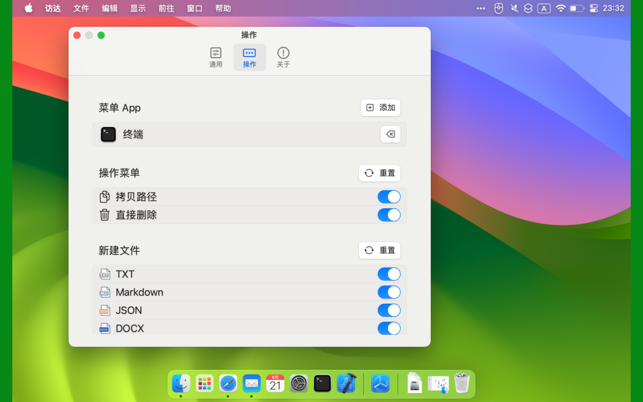Open the 编辑 menu
The height and width of the screenshot is (402, 643).
(109, 8)
